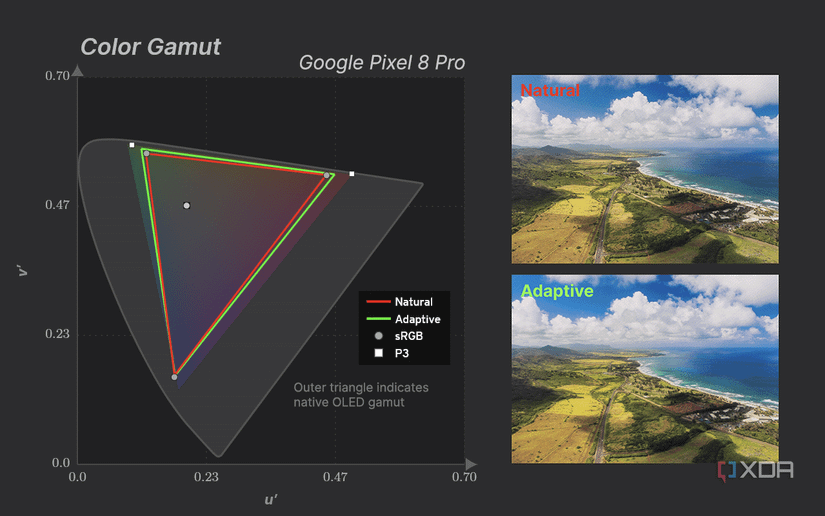Screen dimensions: 825x516
Task: Click the 'Natural' legend entry text
Action: (414, 302)
